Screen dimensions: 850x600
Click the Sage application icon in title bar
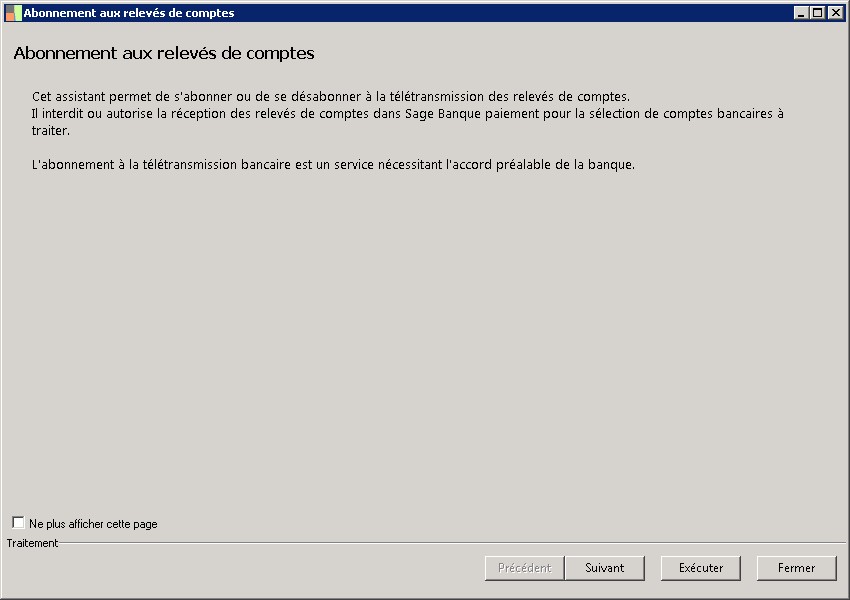click(x=13, y=13)
